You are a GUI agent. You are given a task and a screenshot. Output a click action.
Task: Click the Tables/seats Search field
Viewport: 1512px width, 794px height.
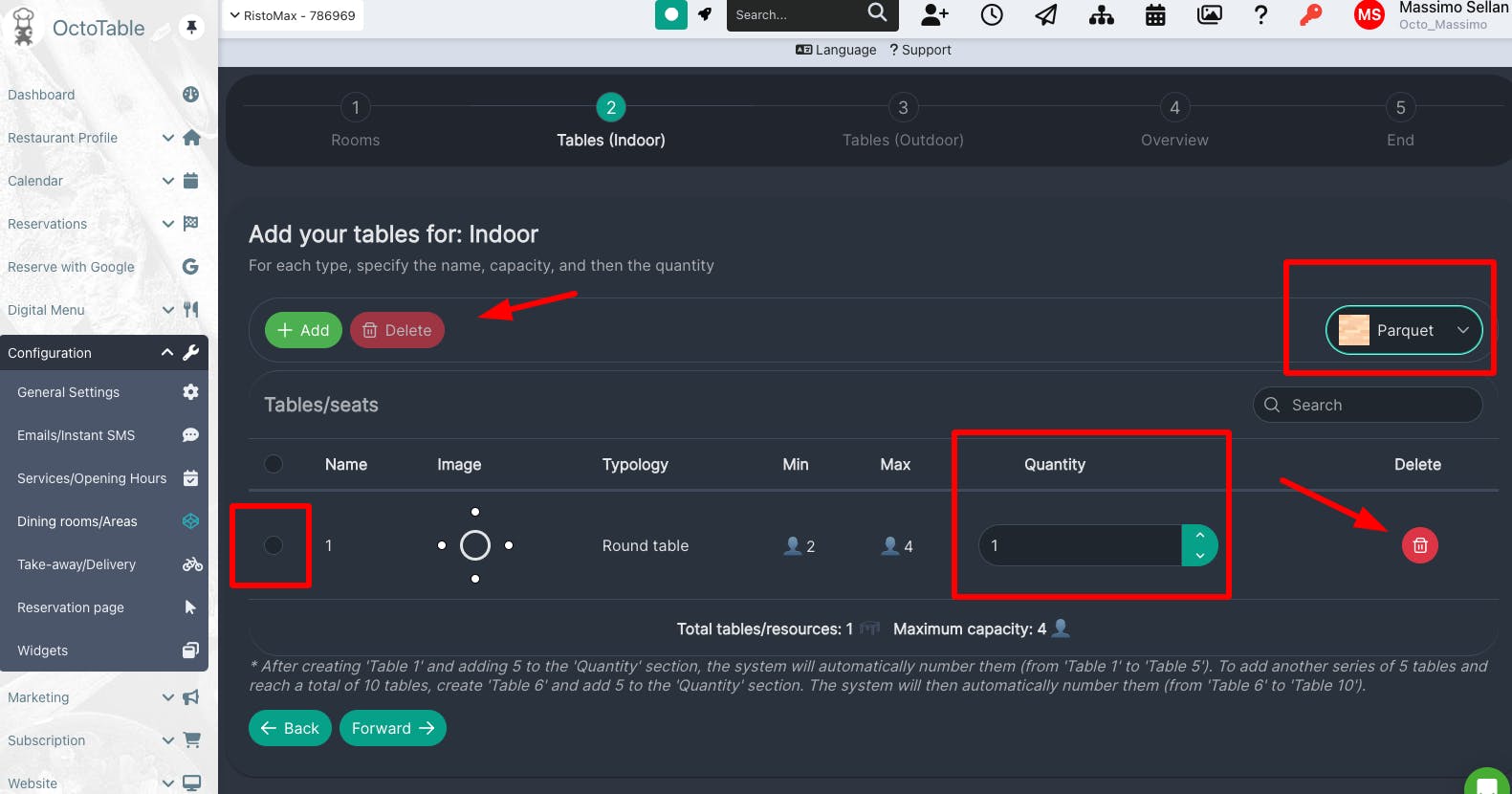click(x=1368, y=405)
